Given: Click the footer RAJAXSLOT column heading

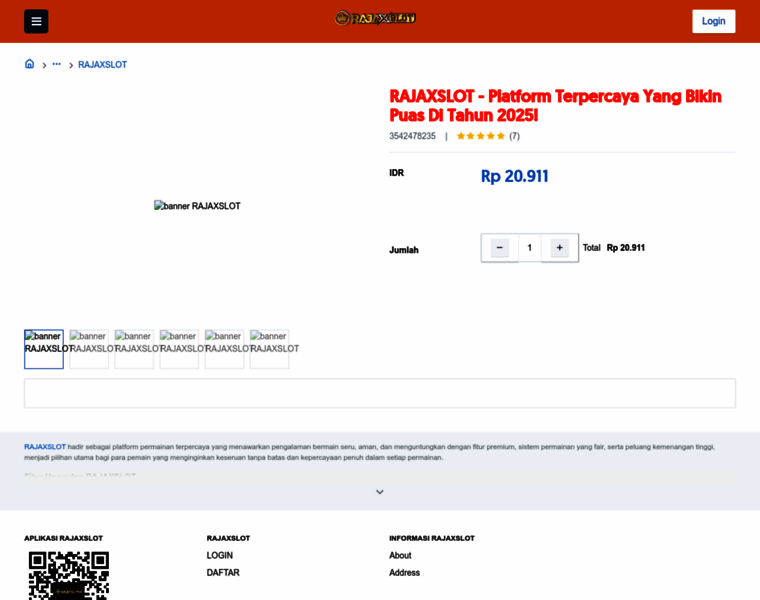Looking at the screenshot, I should 228,538.
